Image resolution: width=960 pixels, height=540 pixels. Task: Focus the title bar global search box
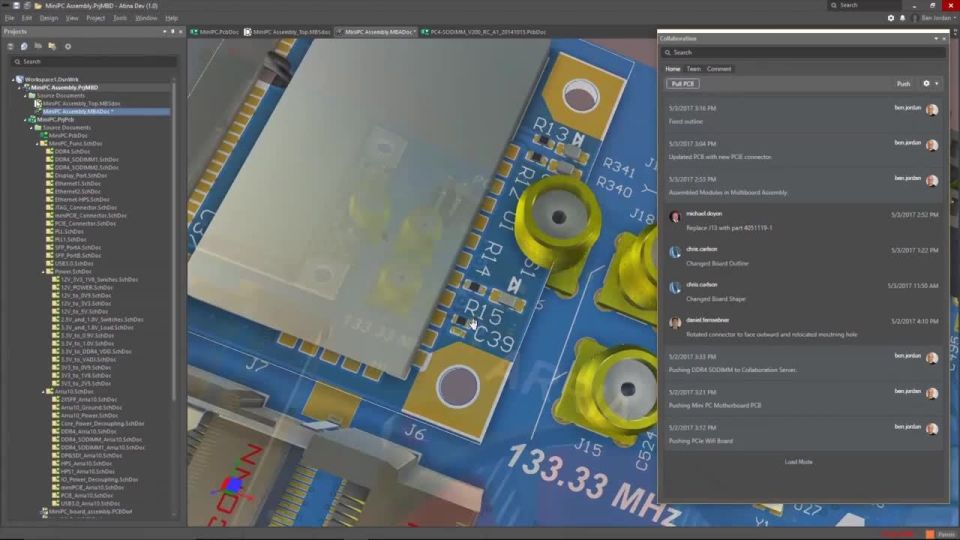point(864,6)
